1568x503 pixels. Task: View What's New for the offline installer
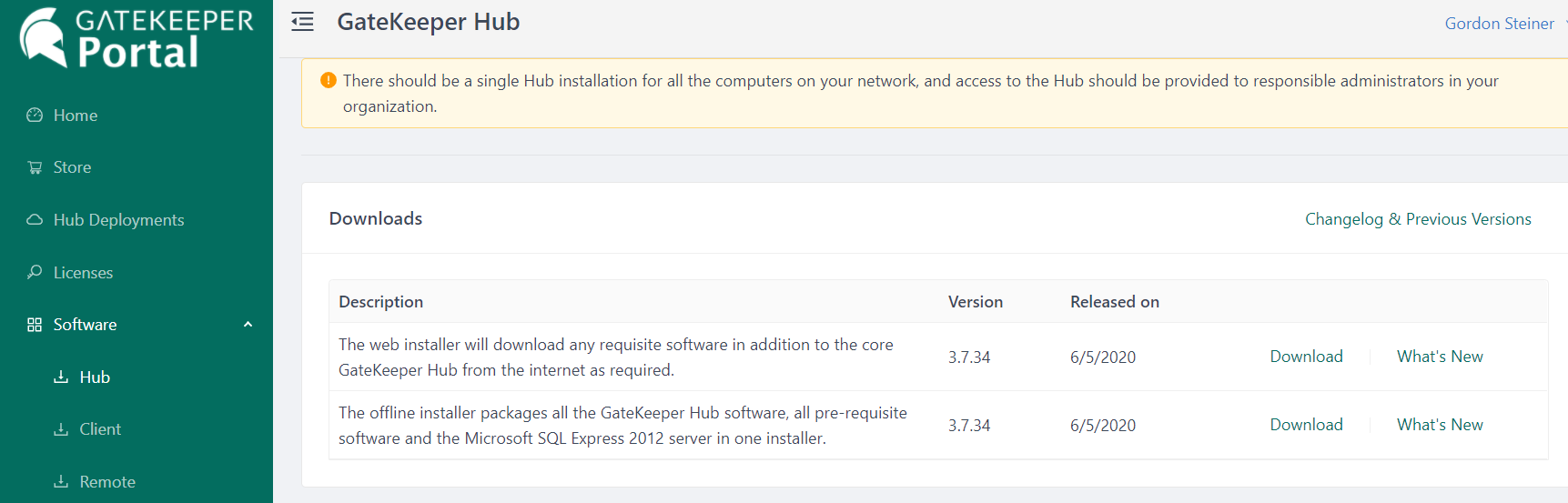1440,425
